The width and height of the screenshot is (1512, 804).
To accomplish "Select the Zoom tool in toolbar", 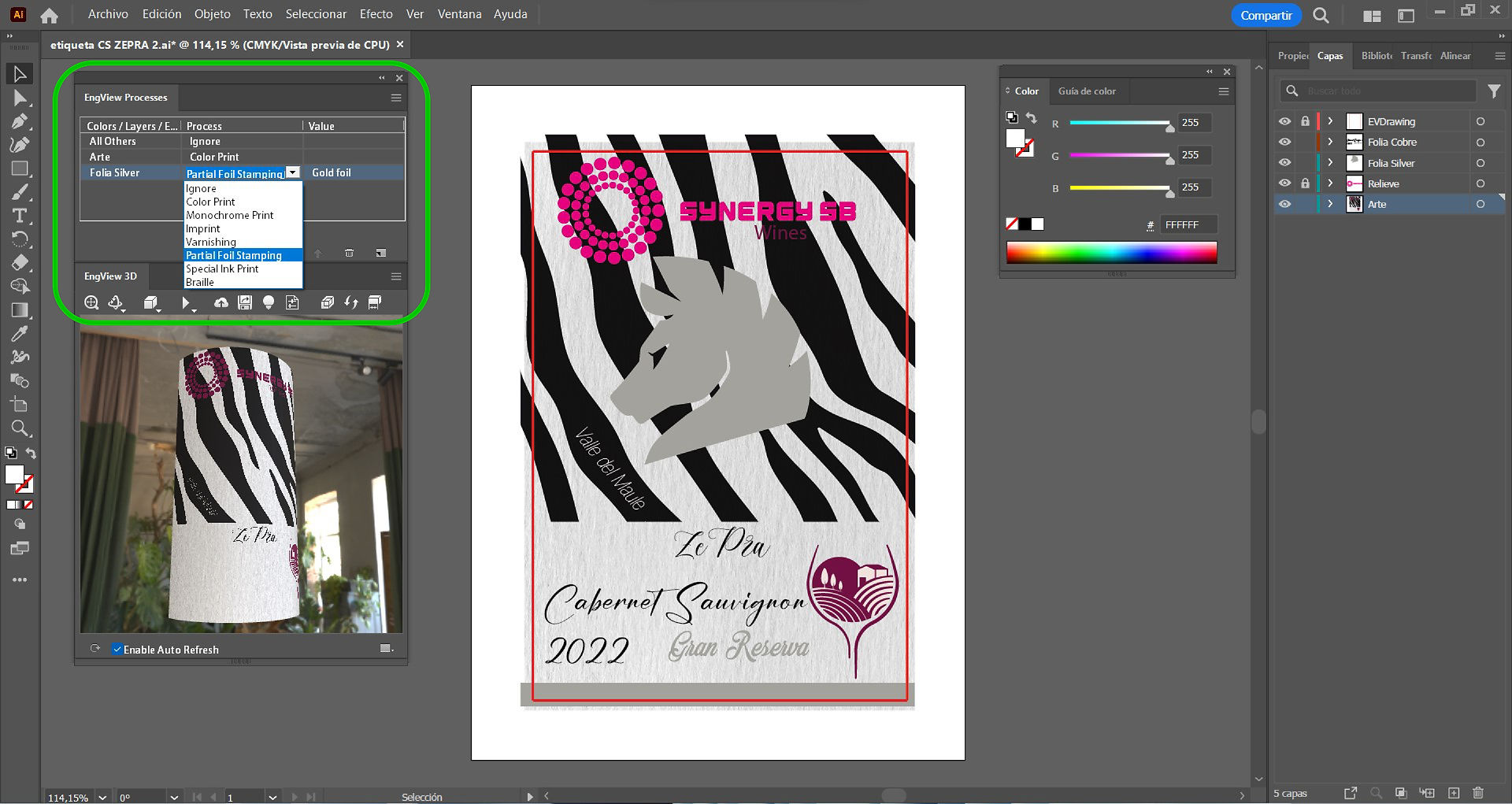I will 20,428.
